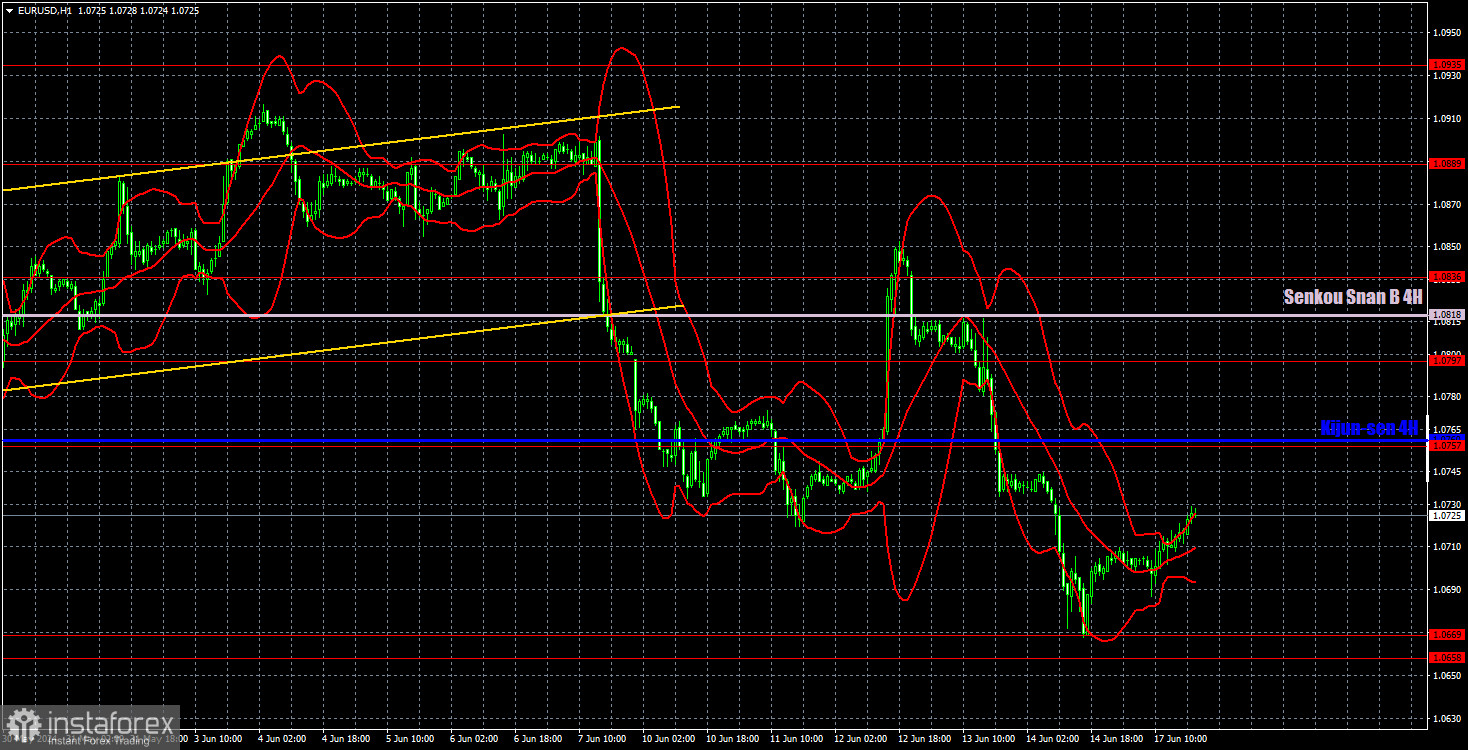Click the 1.0757 red level label

point(1448,446)
